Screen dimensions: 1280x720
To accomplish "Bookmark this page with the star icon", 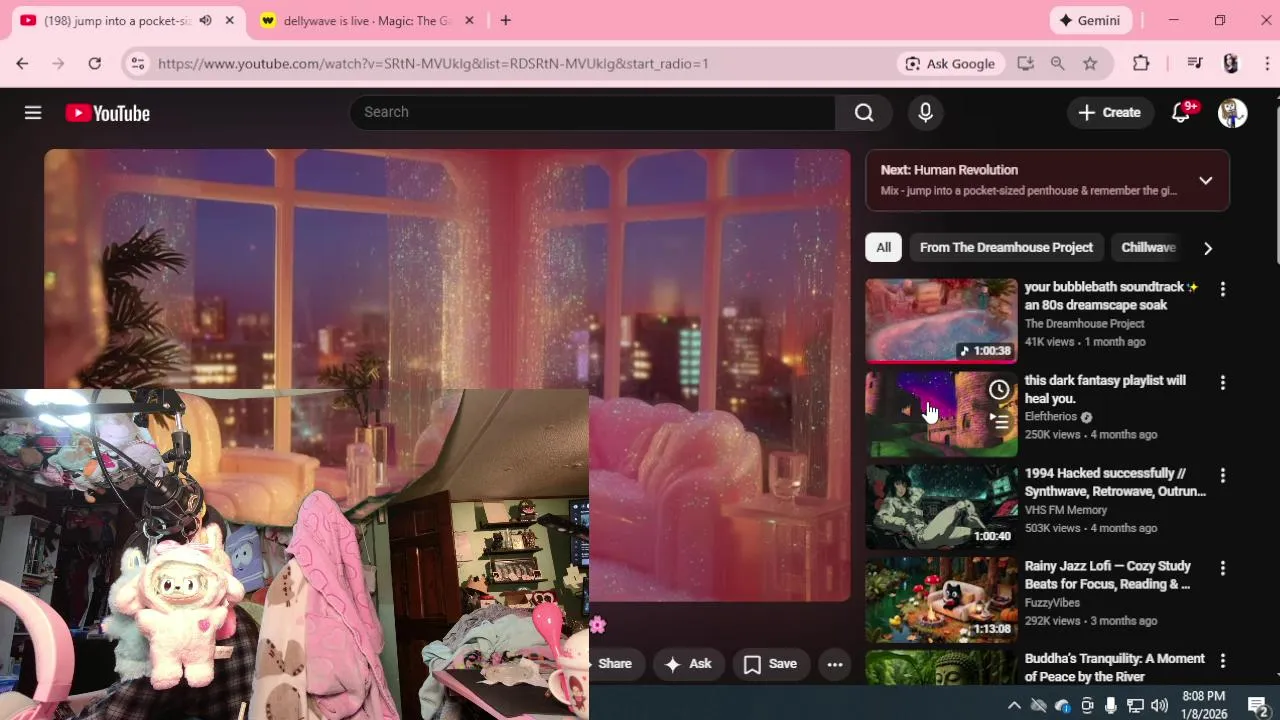I will (x=1090, y=63).
